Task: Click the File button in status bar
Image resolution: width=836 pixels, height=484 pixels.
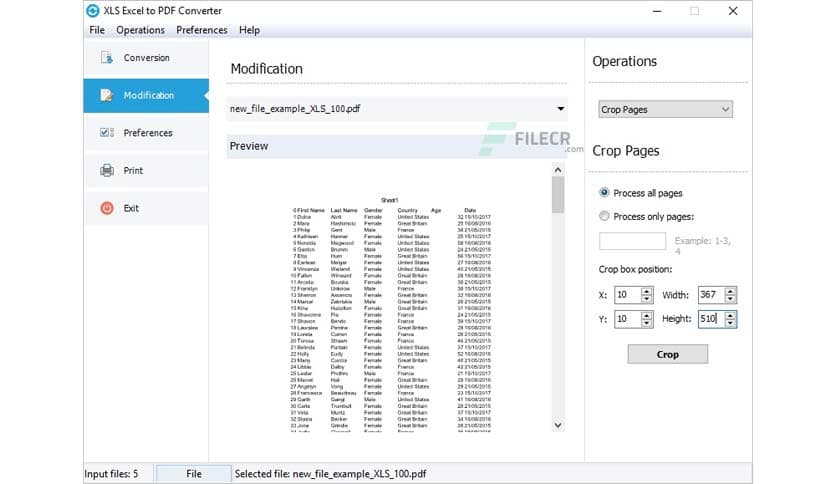Action: [x=194, y=474]
